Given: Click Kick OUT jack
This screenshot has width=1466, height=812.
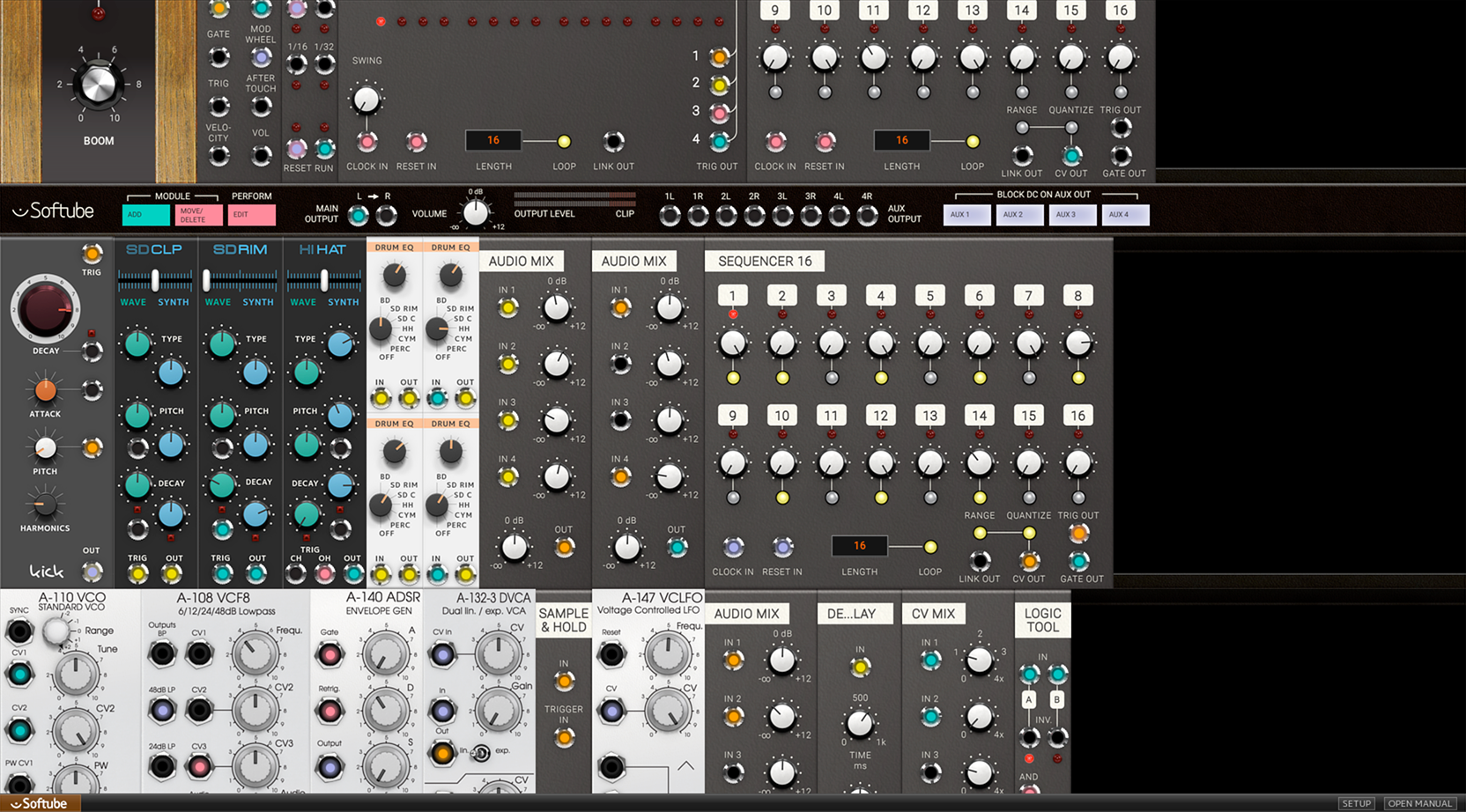Looking at the screenshot, I should click(92, 572).
